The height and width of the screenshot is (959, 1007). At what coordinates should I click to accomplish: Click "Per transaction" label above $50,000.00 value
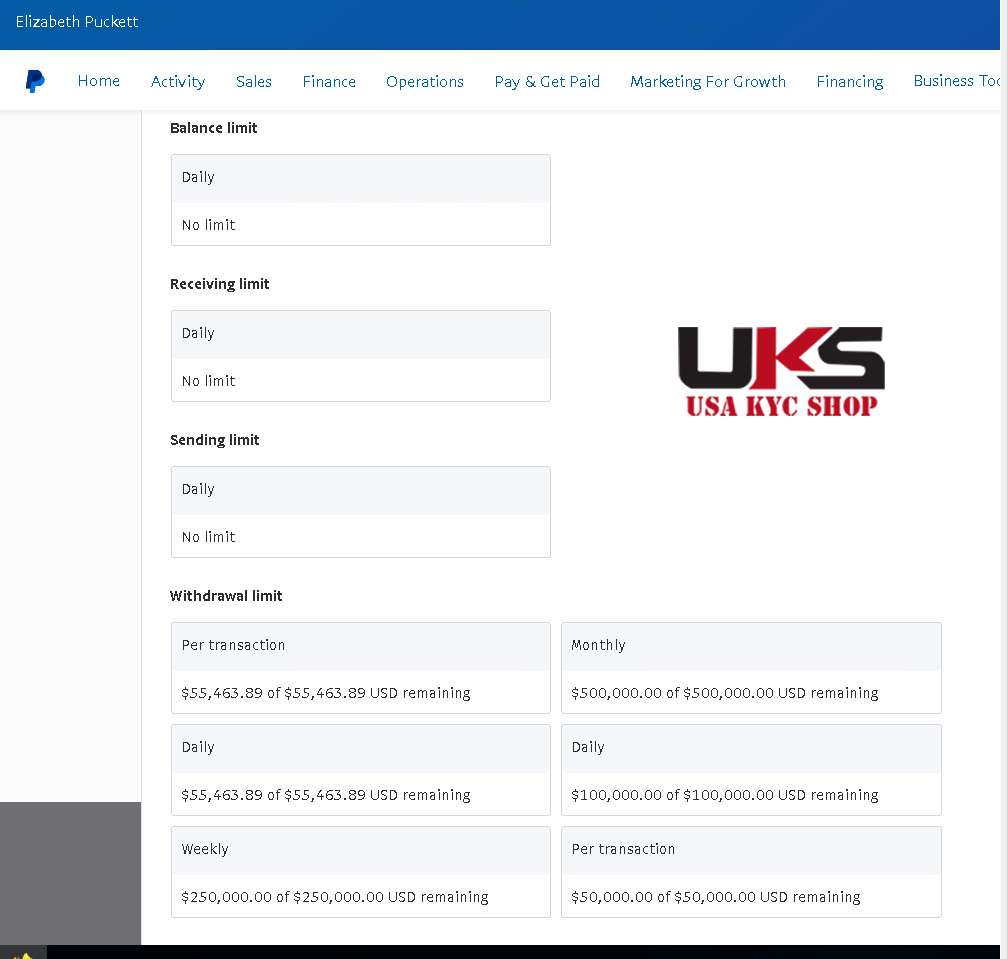(624, 849)
